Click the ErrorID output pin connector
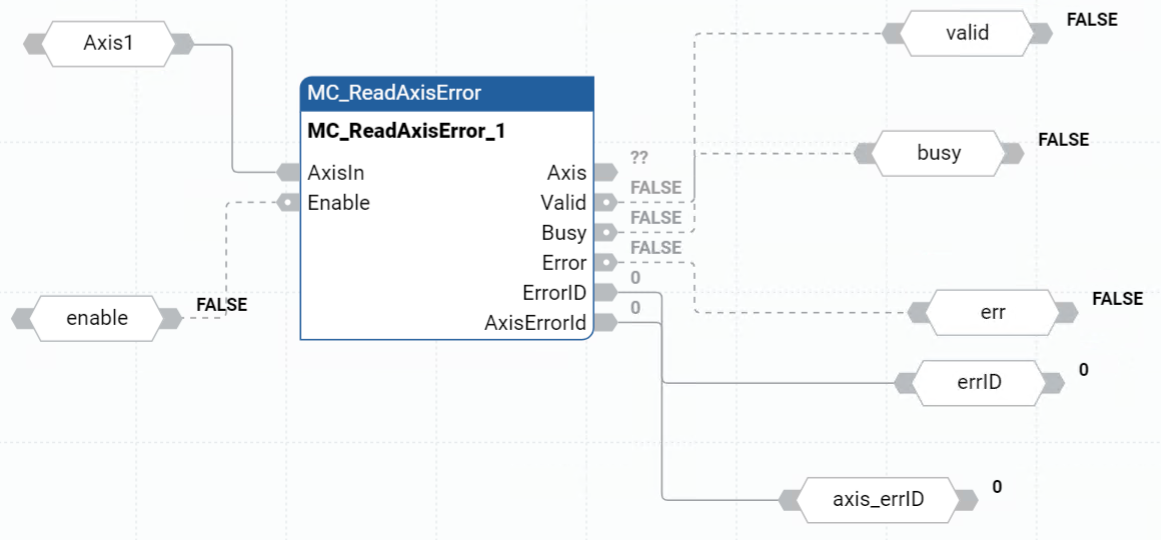Viewport: 1161px width, 540px height. (x=606, y=292)
